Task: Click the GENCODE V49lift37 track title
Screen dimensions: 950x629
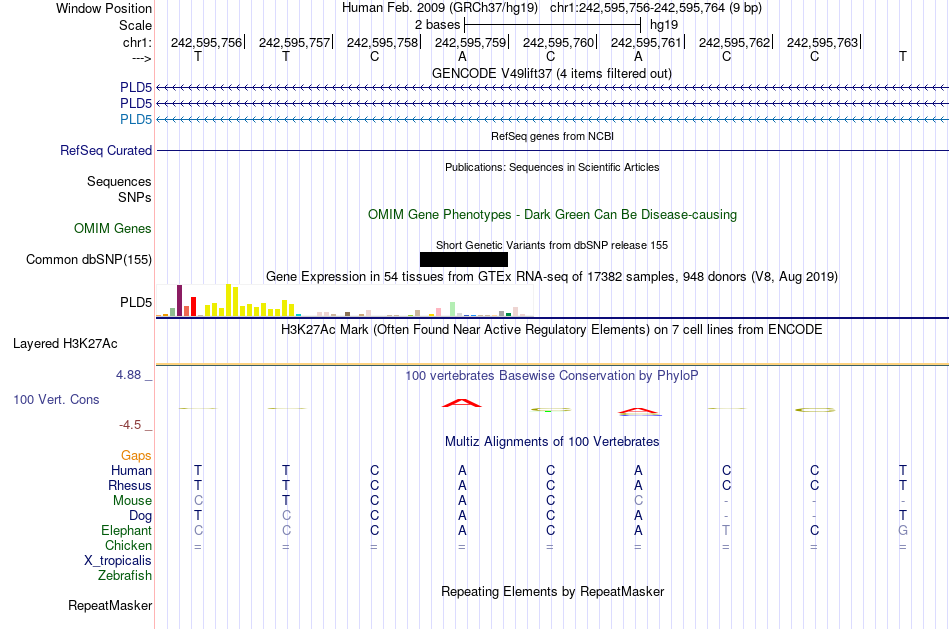Action: tap(552, 73)
